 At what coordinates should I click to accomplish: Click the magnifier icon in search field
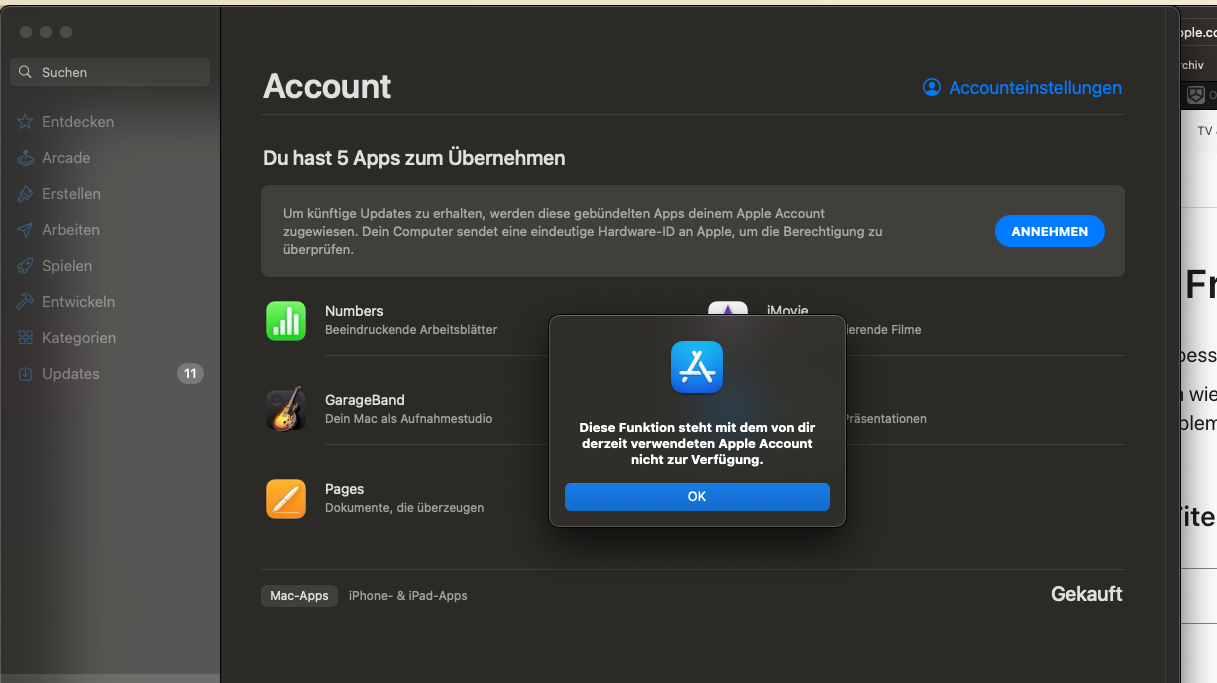click(26, 72)
